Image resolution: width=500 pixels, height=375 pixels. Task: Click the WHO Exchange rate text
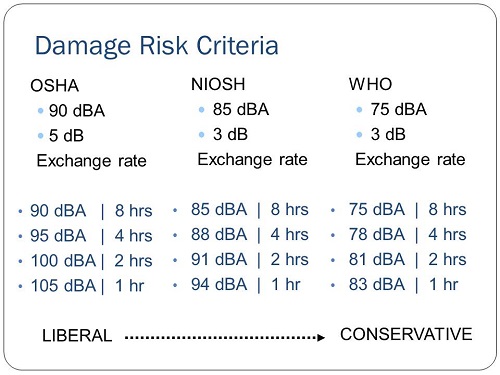point(410,159)
